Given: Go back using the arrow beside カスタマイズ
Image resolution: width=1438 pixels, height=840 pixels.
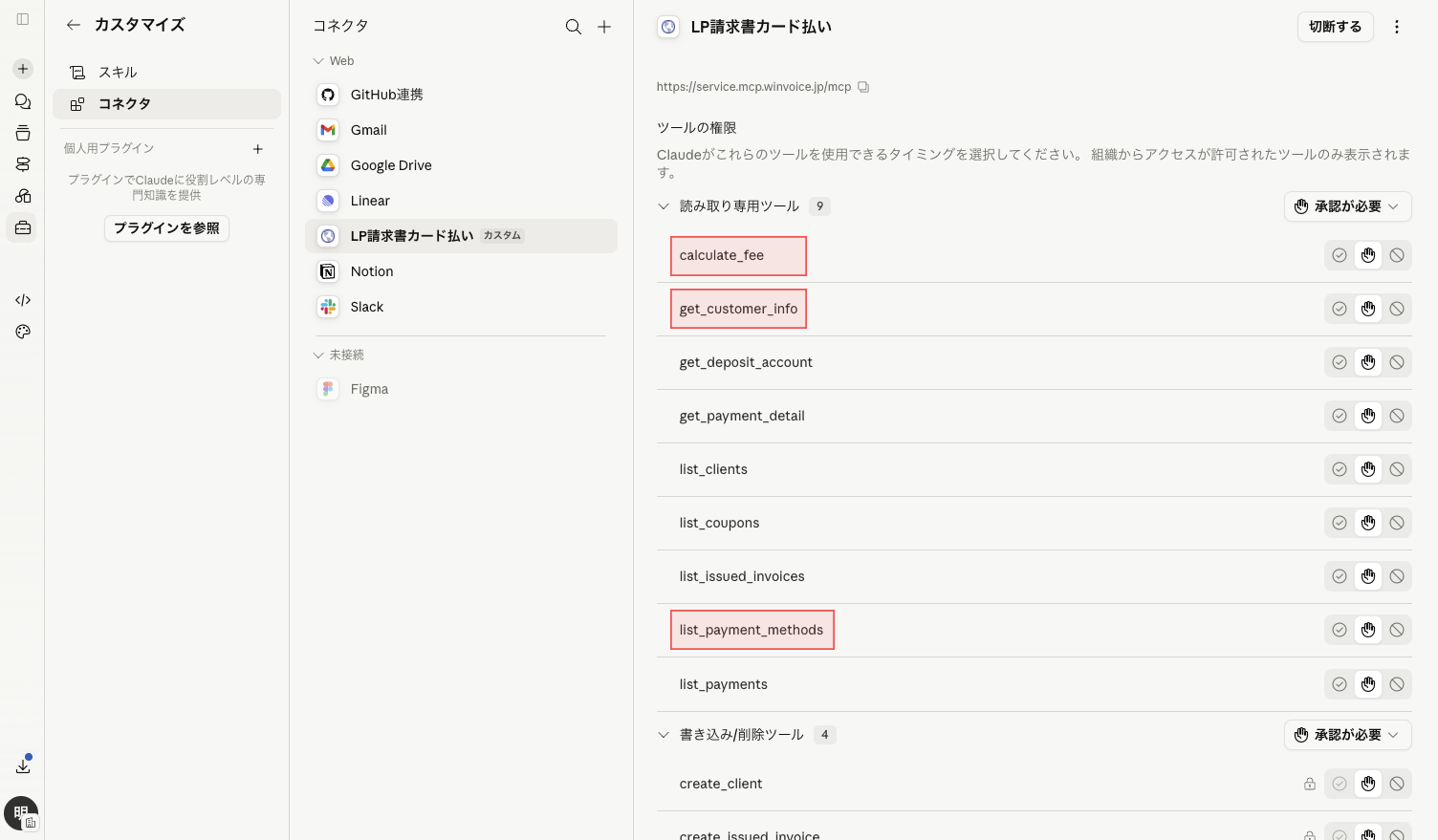Looking at the screenshot, I should (74, 25).
